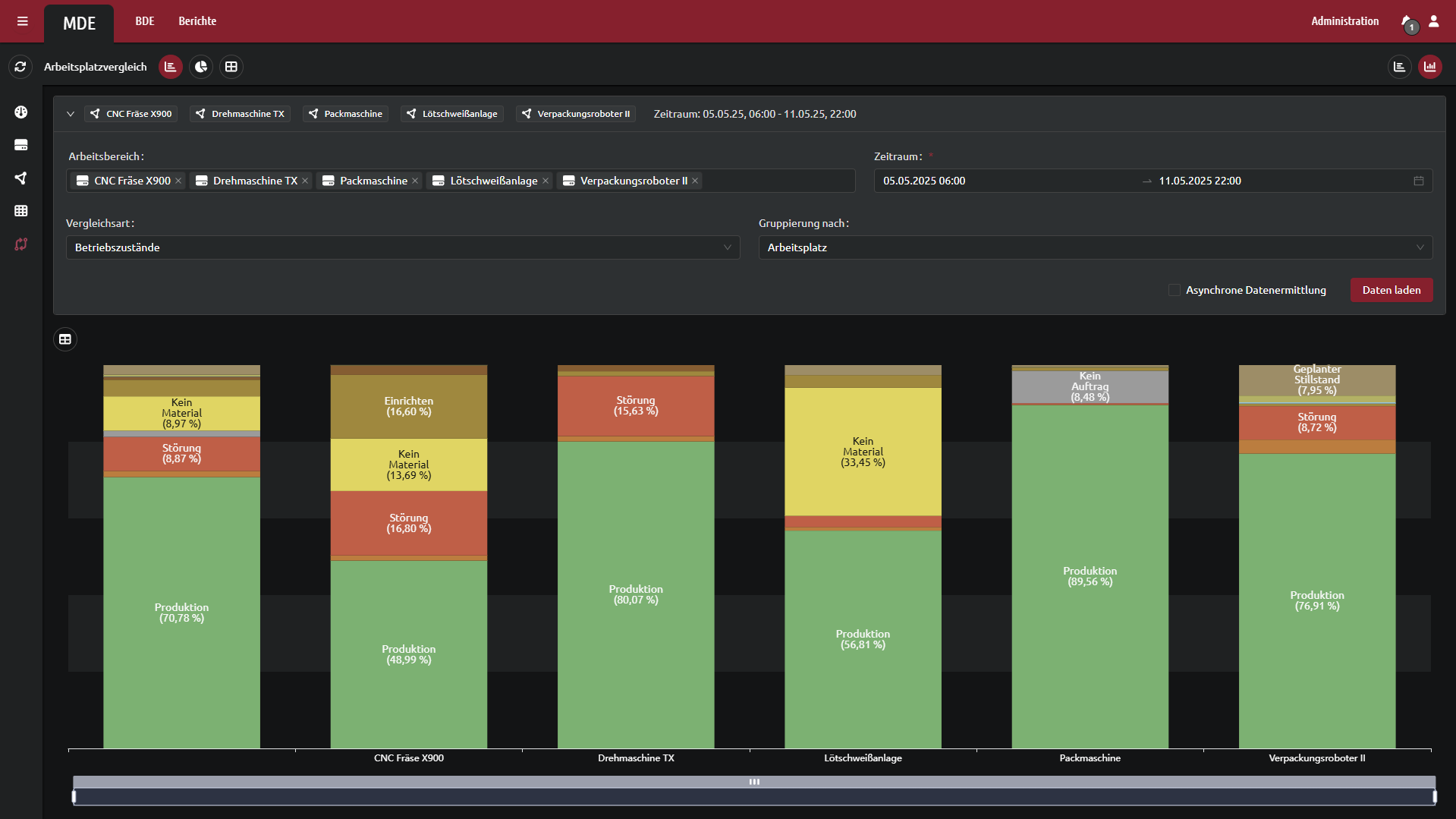Click the refresh icon beside Arbeitsplatzvergleich
Screen dimensions: 1456x819
point(20,67)
